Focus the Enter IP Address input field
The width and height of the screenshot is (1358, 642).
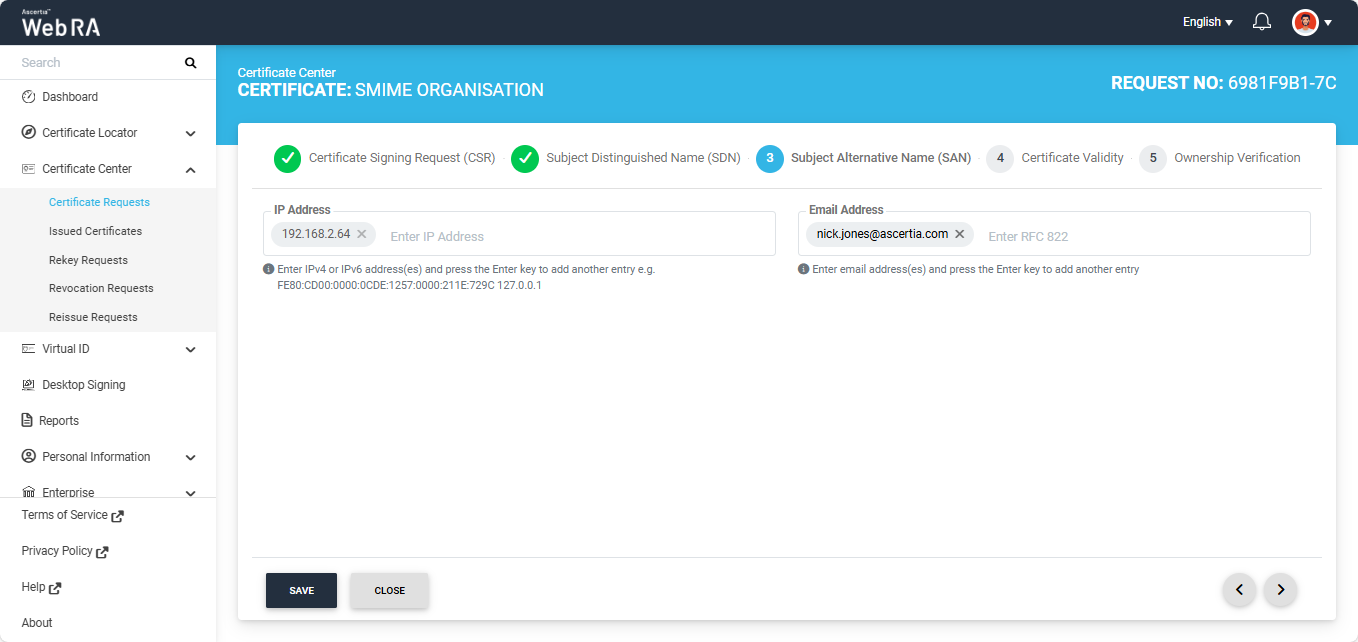click(570, 237)
